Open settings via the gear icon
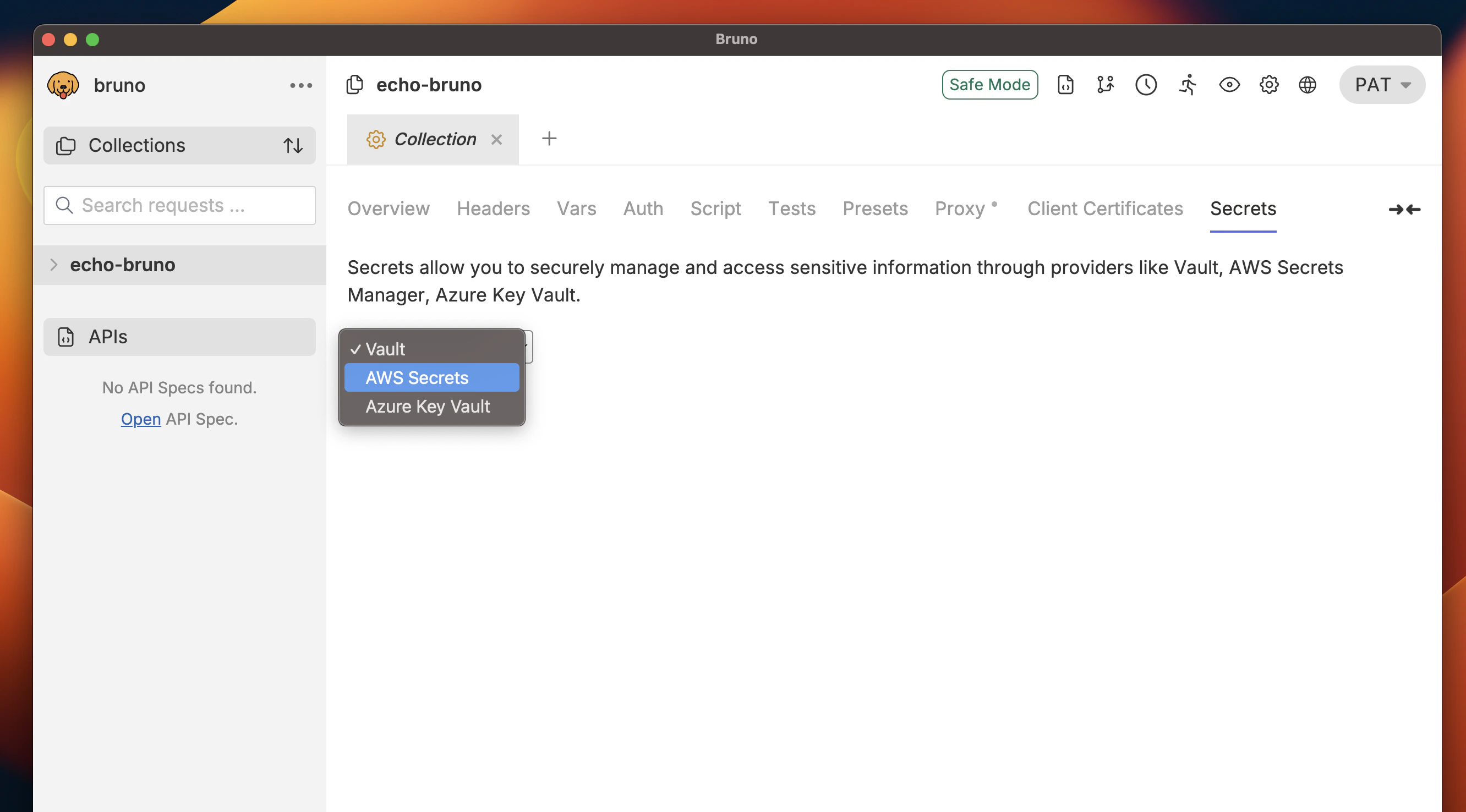The width and height of the screenshot is (1466, 812). pos(1268,85)
